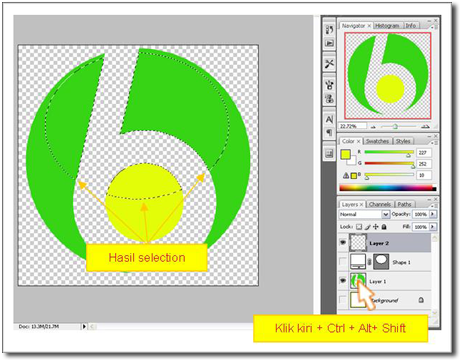Image resolution: width=460 pixels, height=361 pixels.
Task: Open the status bar Doc info arrow
Action: coord(84,327)
